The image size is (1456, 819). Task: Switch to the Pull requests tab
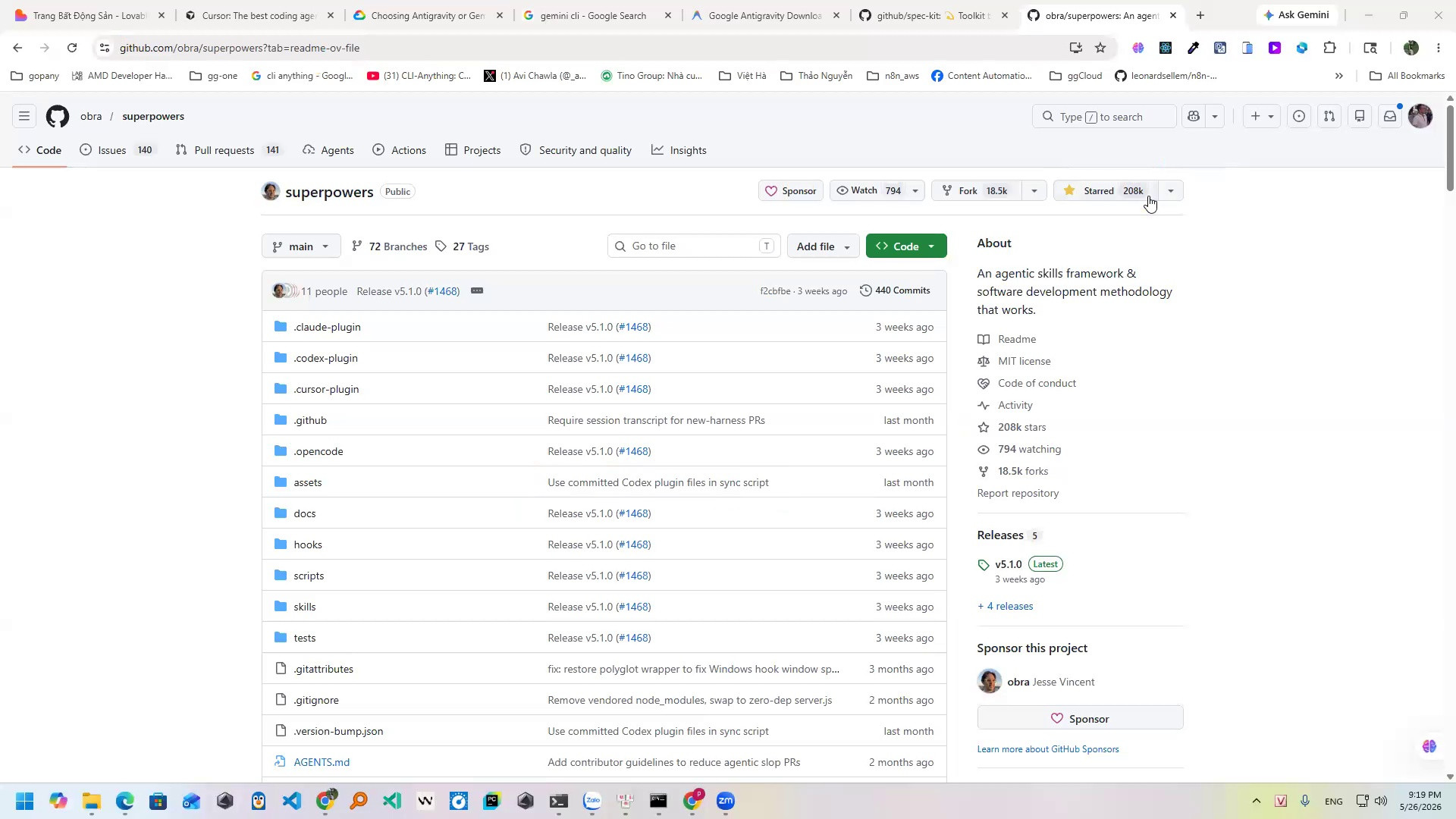(228, 150)
